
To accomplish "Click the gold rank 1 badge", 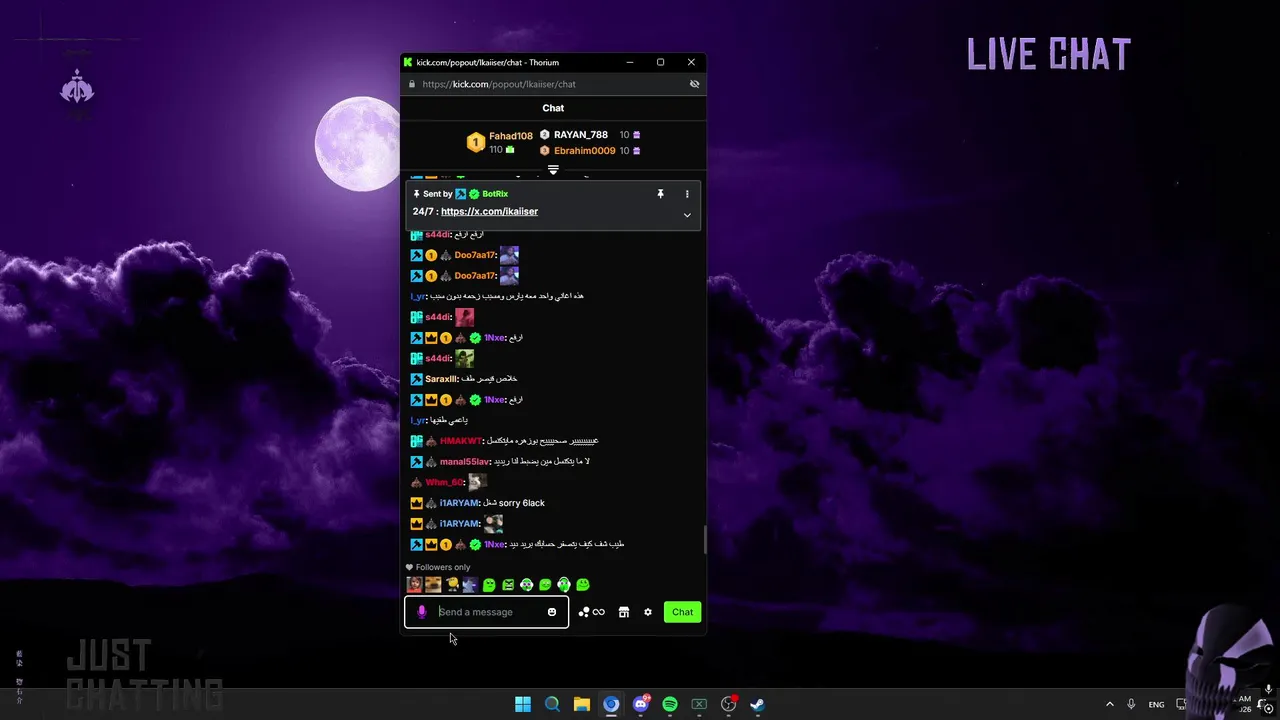I will click(x=475, y=143).
